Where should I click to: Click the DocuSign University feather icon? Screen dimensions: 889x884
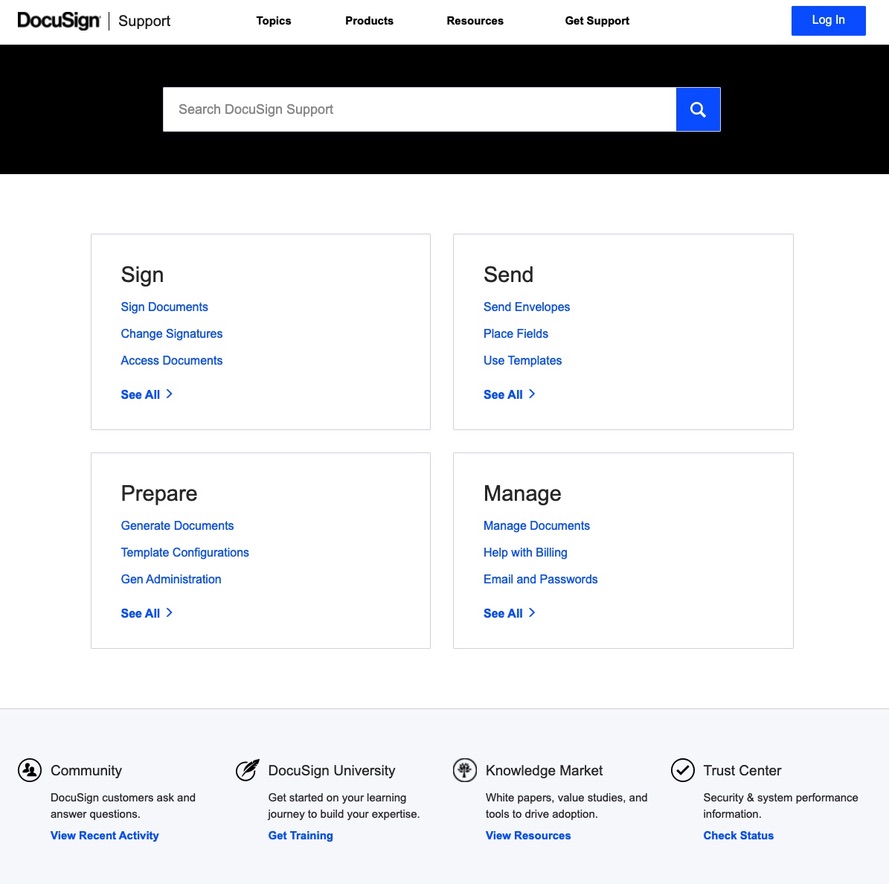coord(247,770)
